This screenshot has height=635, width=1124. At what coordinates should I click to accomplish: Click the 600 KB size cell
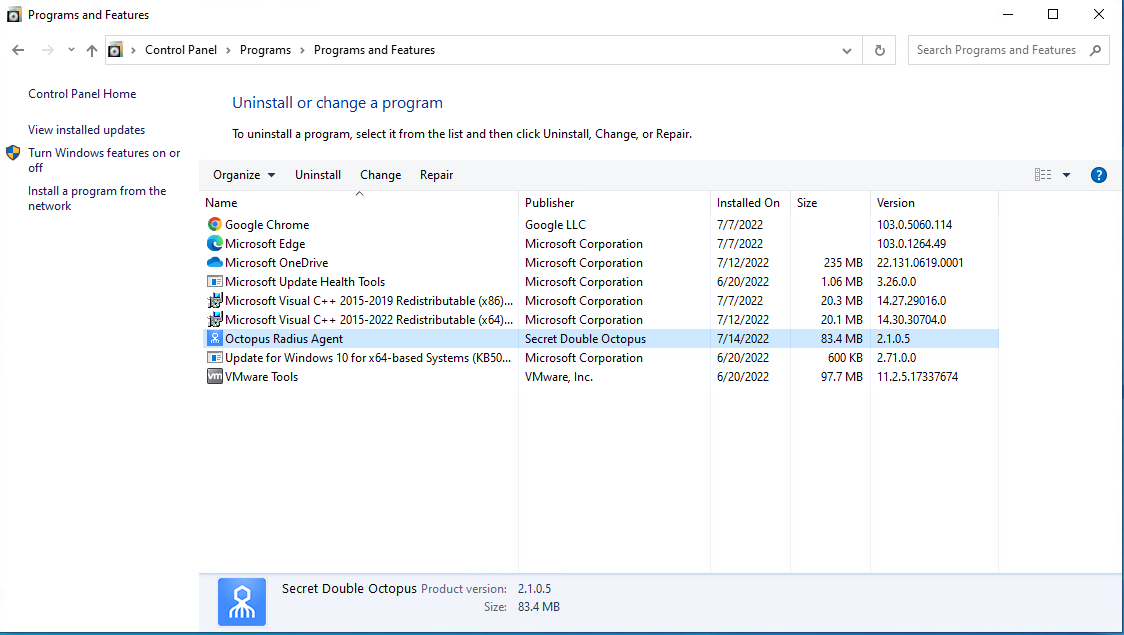(x=844, y=358)
